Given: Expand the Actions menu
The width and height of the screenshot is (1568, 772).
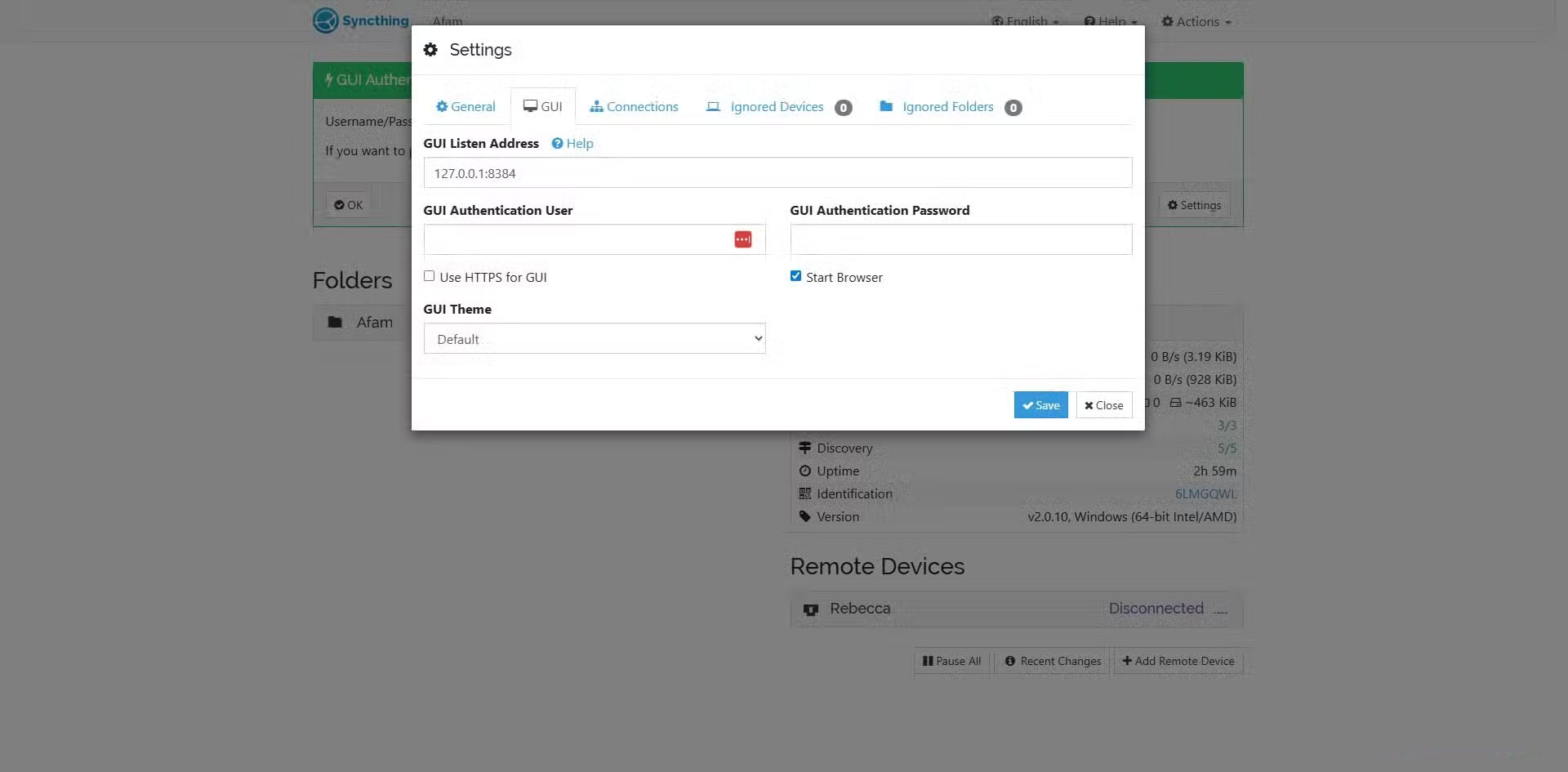Looking at the screenshot, I should [1196, 21].
